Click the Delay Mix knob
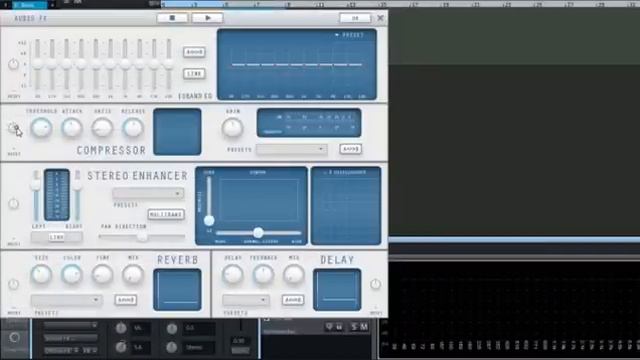 (x=294, y=274)
